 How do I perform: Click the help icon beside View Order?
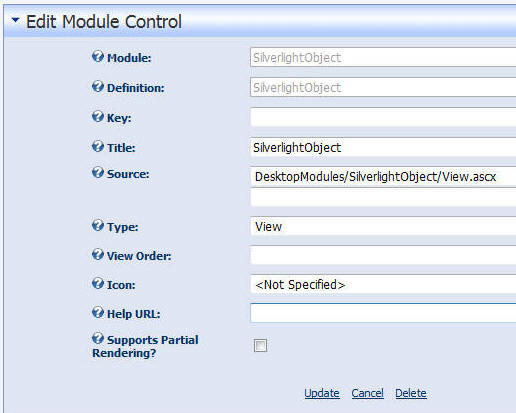tap(98, 255)
